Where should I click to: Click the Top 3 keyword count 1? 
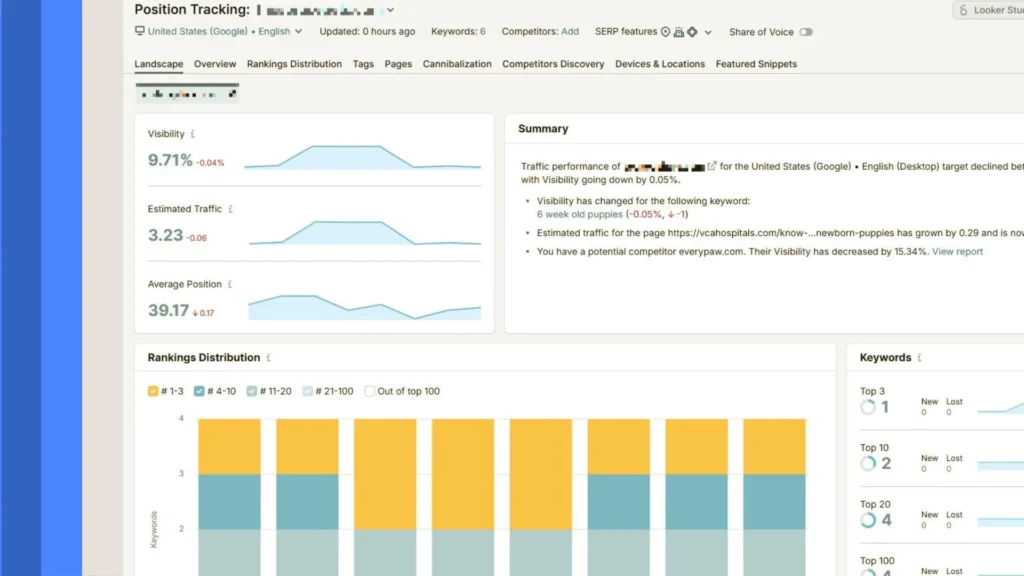click(x=885, y=407)
